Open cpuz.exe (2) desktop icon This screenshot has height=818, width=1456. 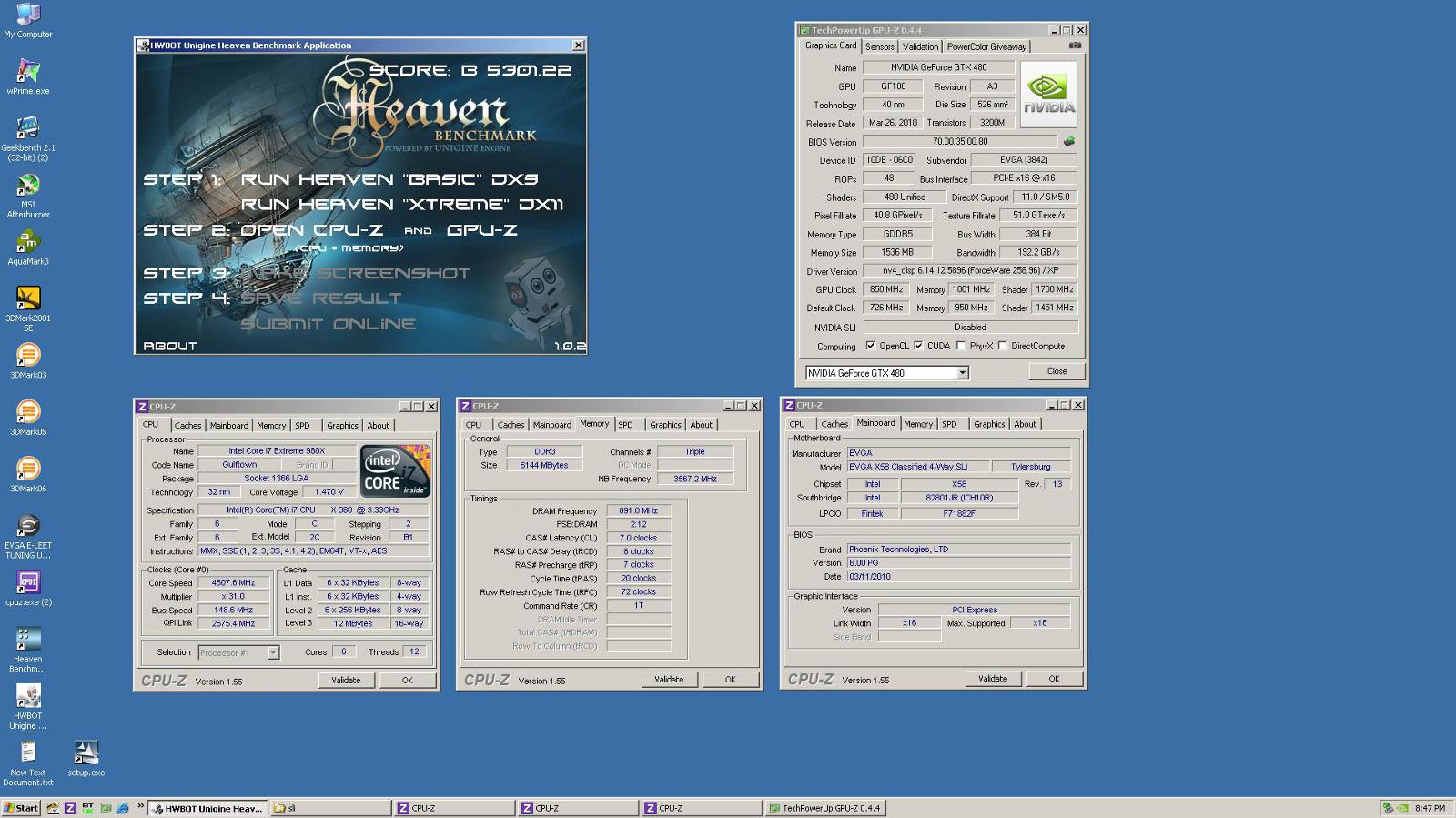coord(28,588)
